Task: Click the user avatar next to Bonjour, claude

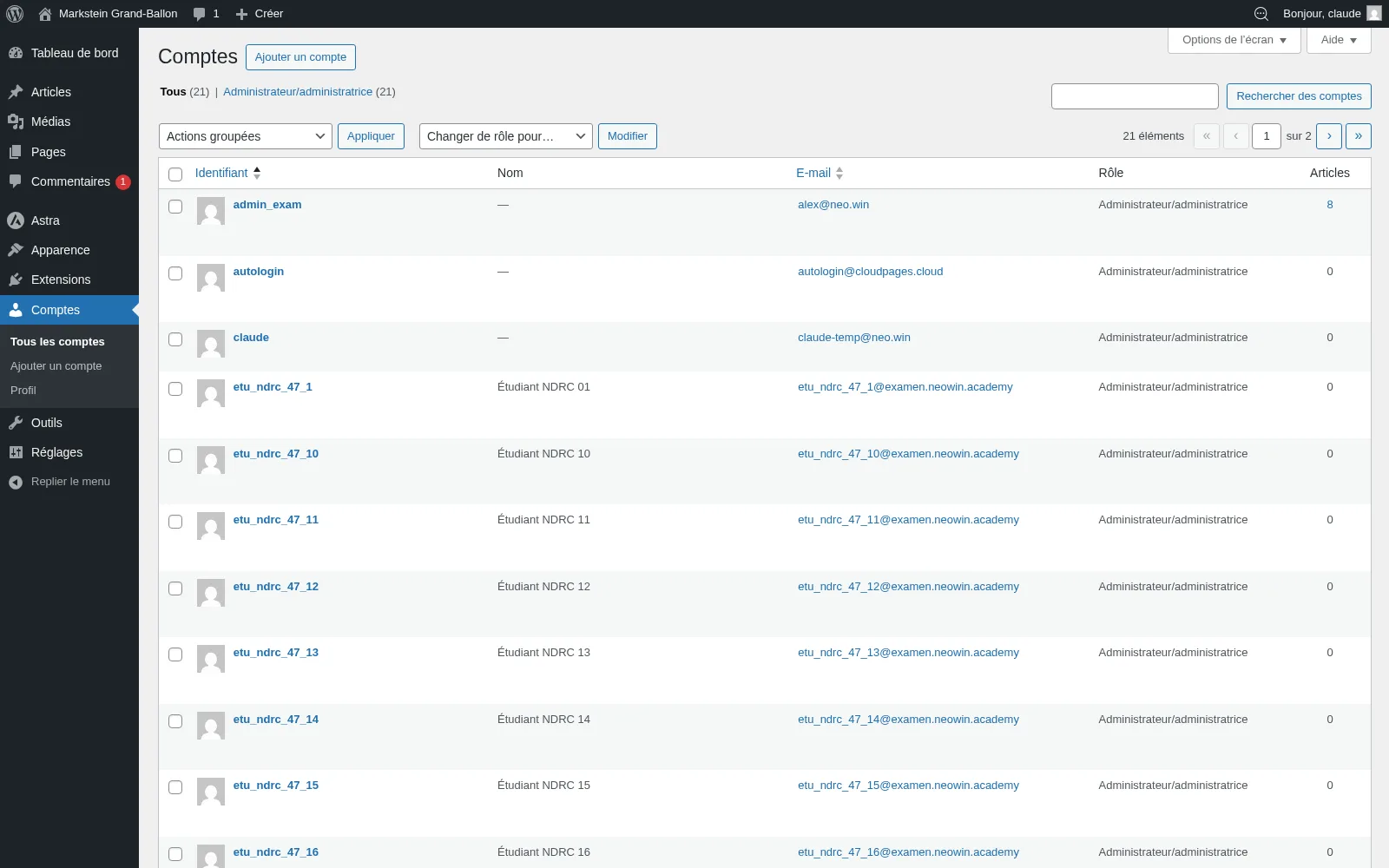Action: pyautogui.click(x=1374, y=14)
